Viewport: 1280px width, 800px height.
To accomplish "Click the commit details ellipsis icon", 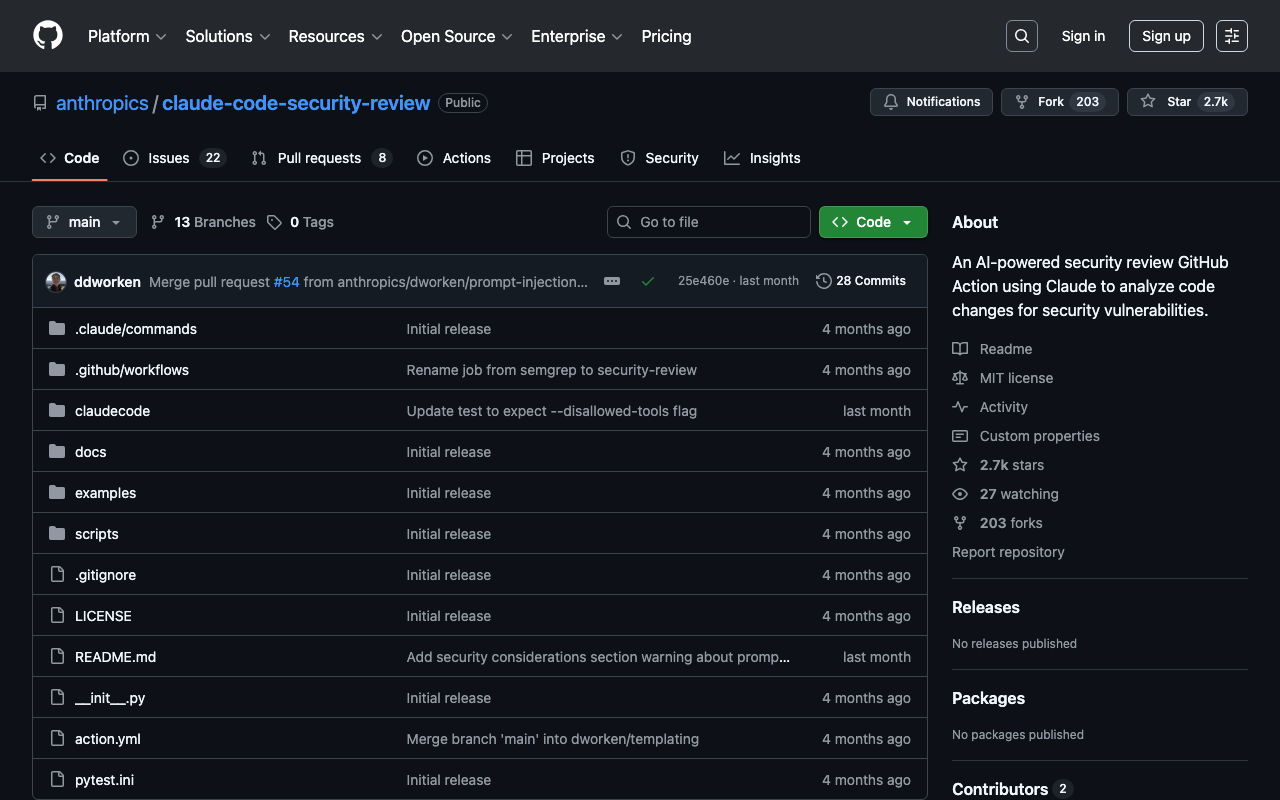I will click(x=612, y=281).
